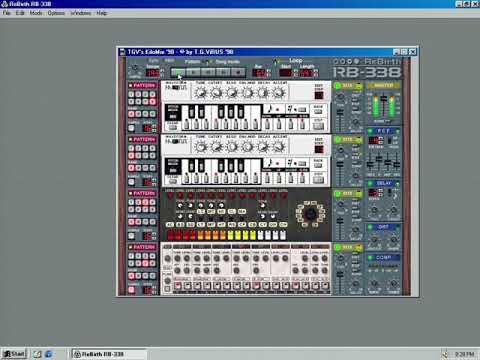Open the Windows menu
This screenshot has width=480, height=360.
pos(80,13)
